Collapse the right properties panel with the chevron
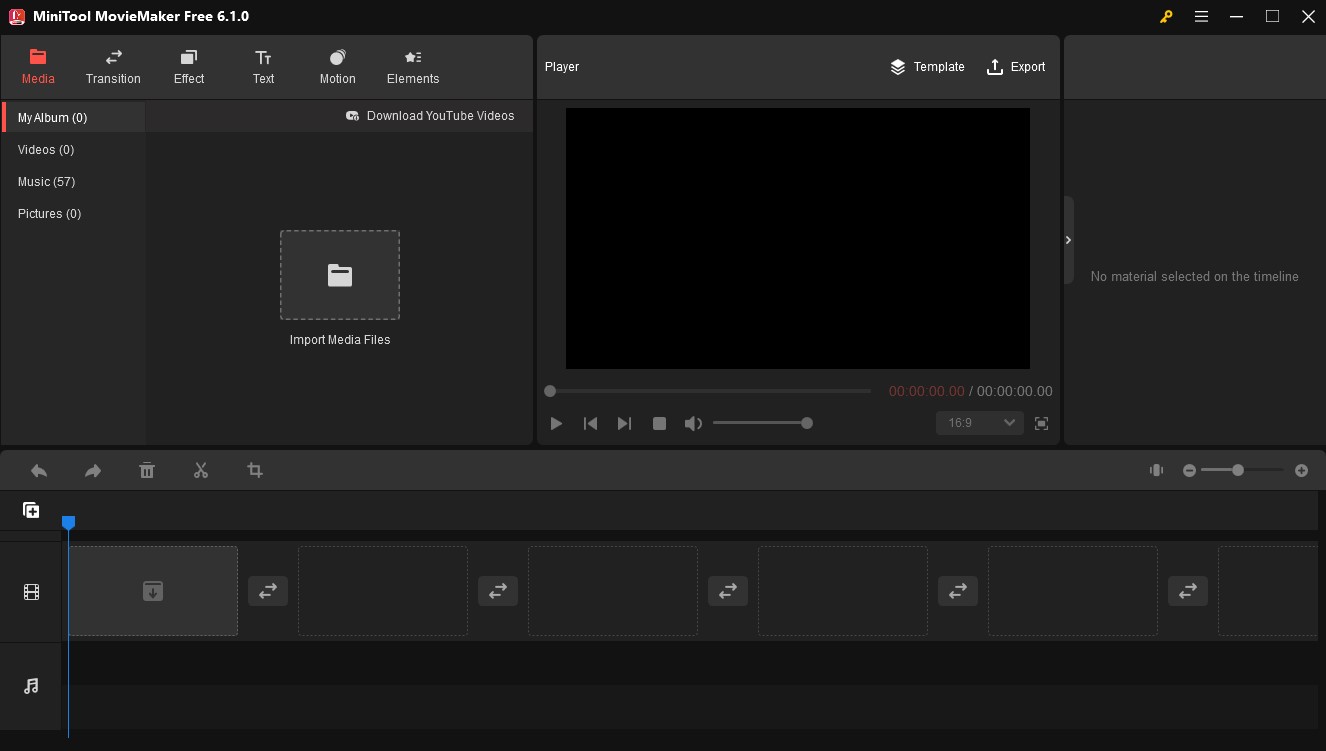1326x751 pixels. (x=1068, y=240)
